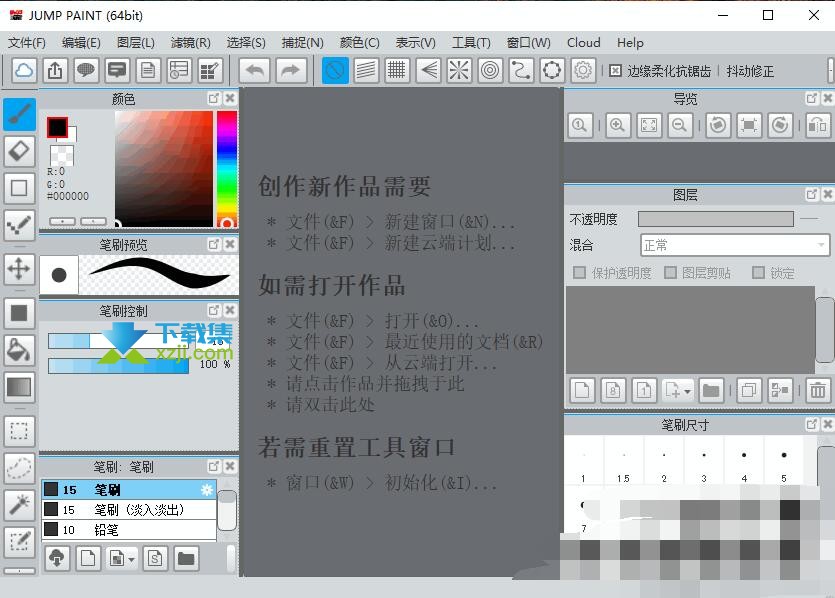Select the Pencil brush preset
The height and width of the screenshot is (598, 835).
[x=129, y=530]
